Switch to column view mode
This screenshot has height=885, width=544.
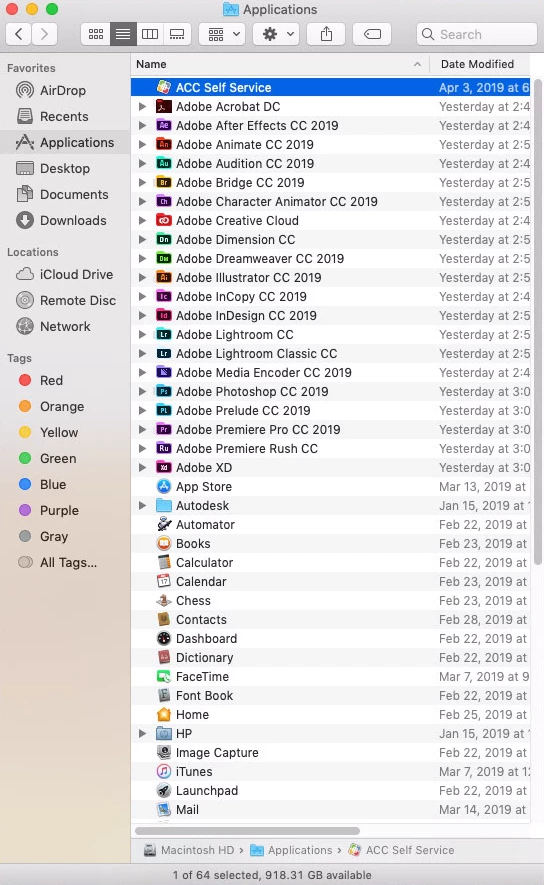150,34
